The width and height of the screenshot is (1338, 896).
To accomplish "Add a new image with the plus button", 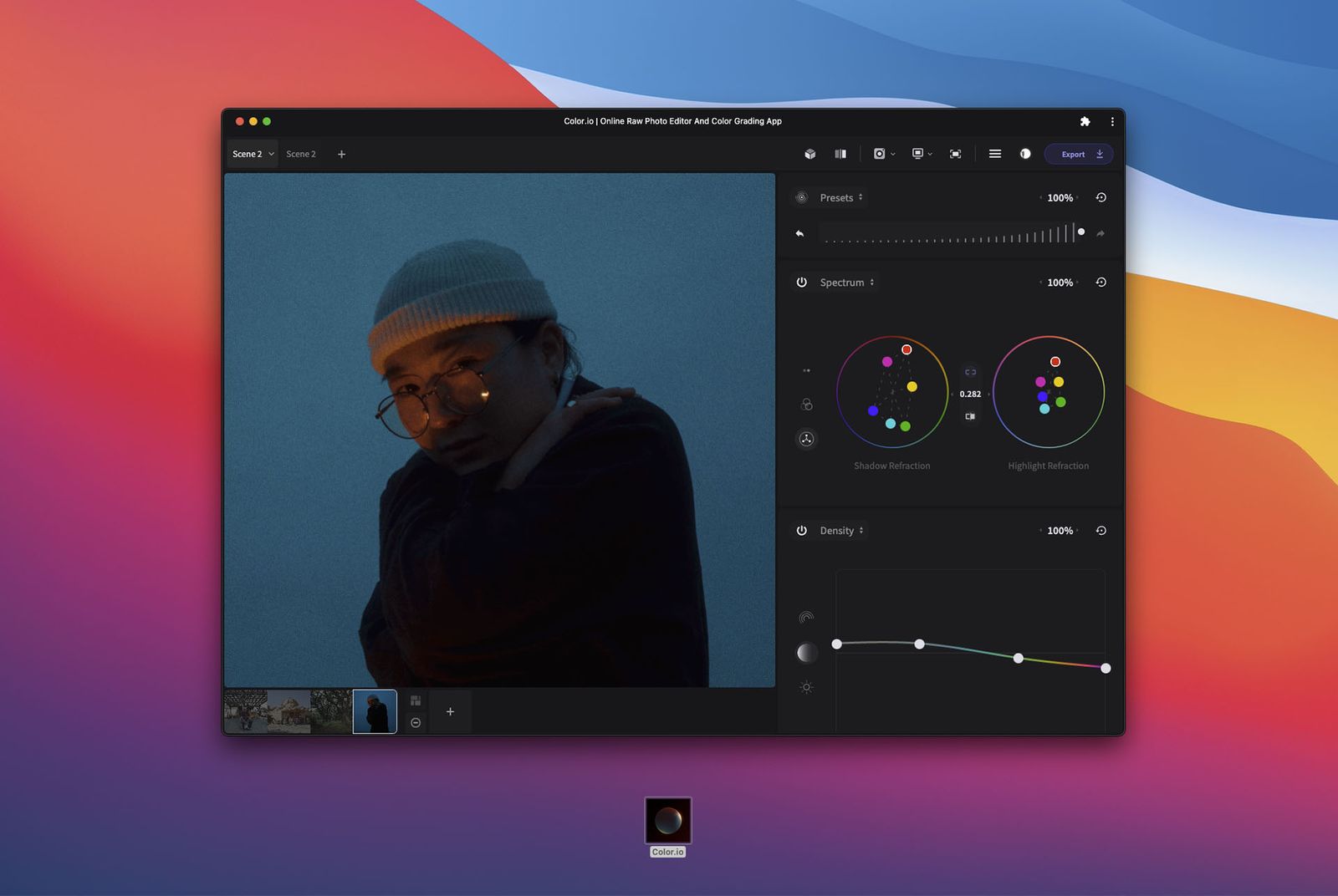I will pyautogui.click(x=450, y=712).
